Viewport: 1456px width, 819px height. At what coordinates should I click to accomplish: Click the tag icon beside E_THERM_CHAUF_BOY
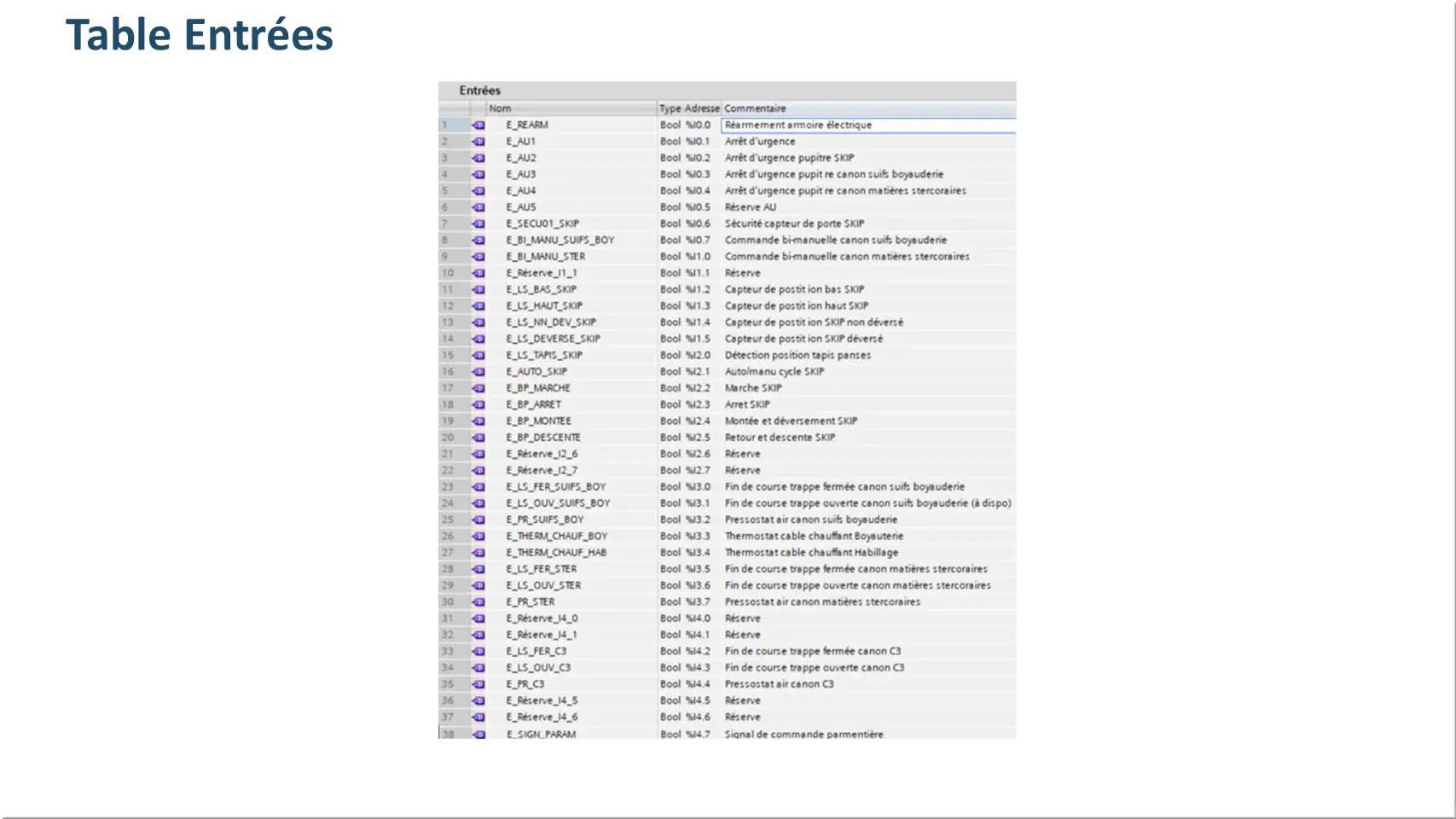click(479, 536)
